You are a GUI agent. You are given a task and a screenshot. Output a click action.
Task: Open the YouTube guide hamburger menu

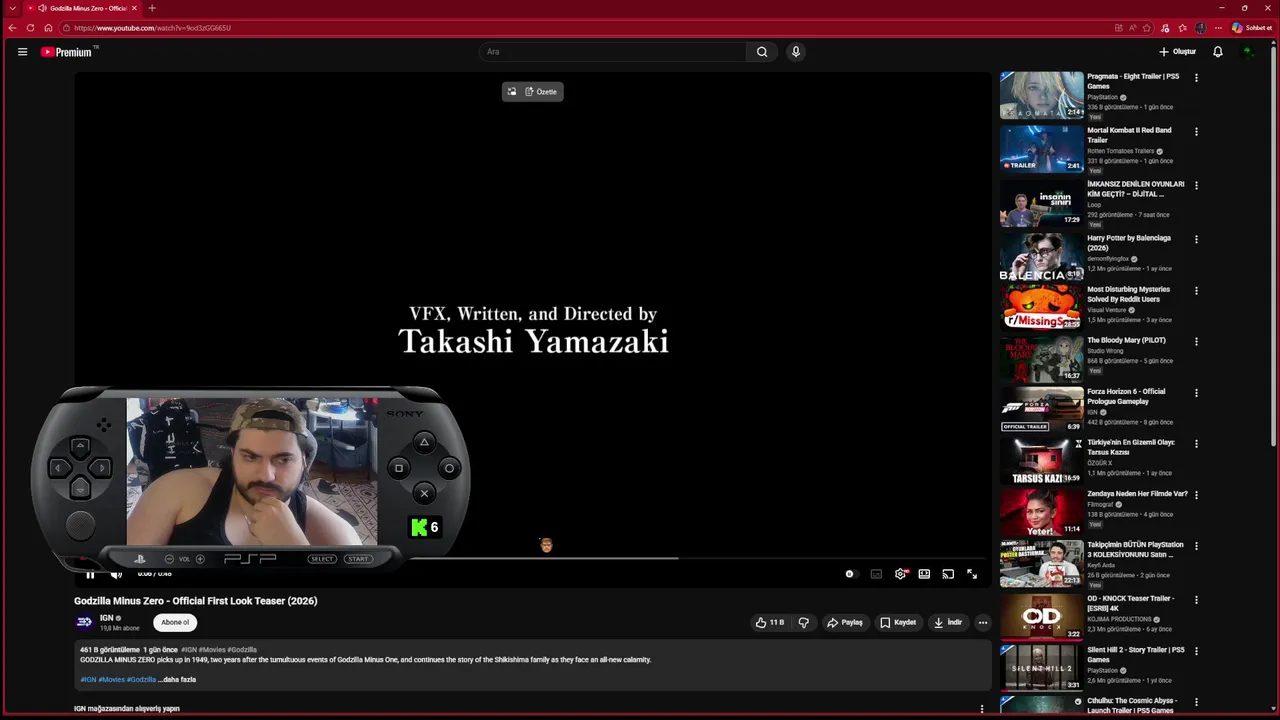22,52
